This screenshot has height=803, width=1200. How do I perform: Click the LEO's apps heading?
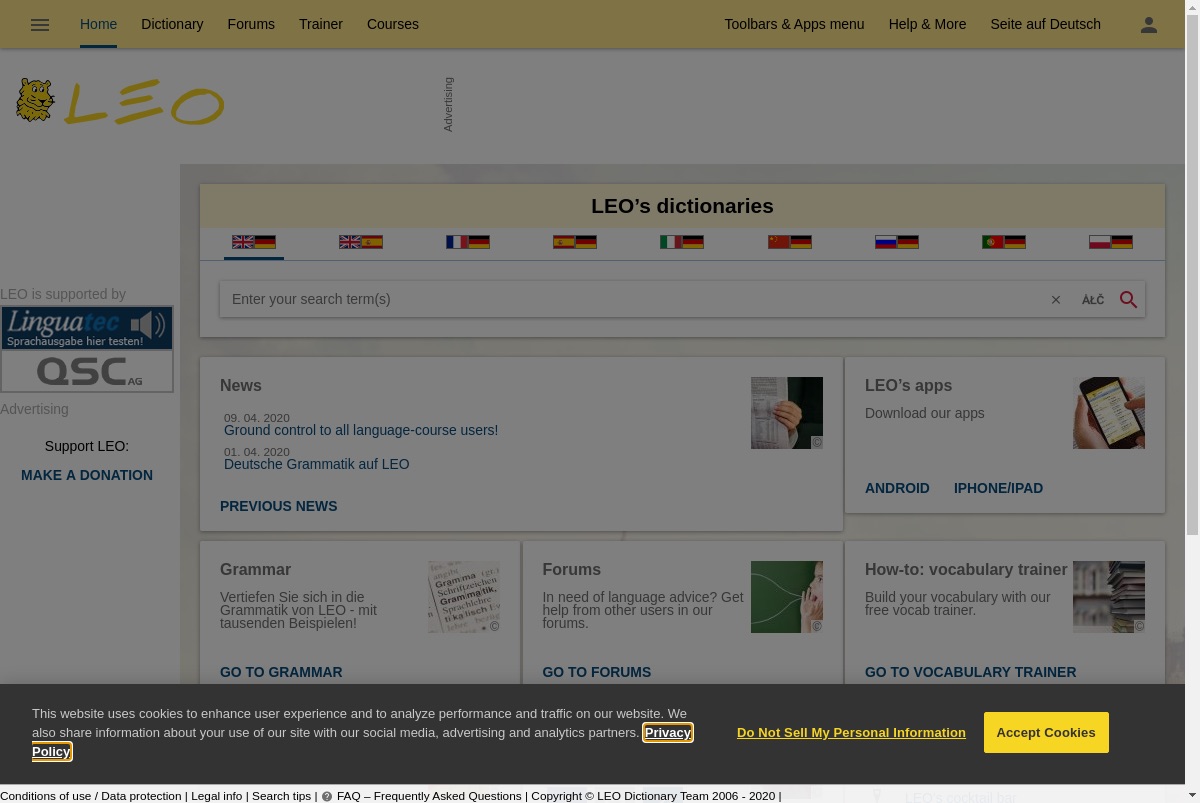pyautogui.click(x=908, y=386)
